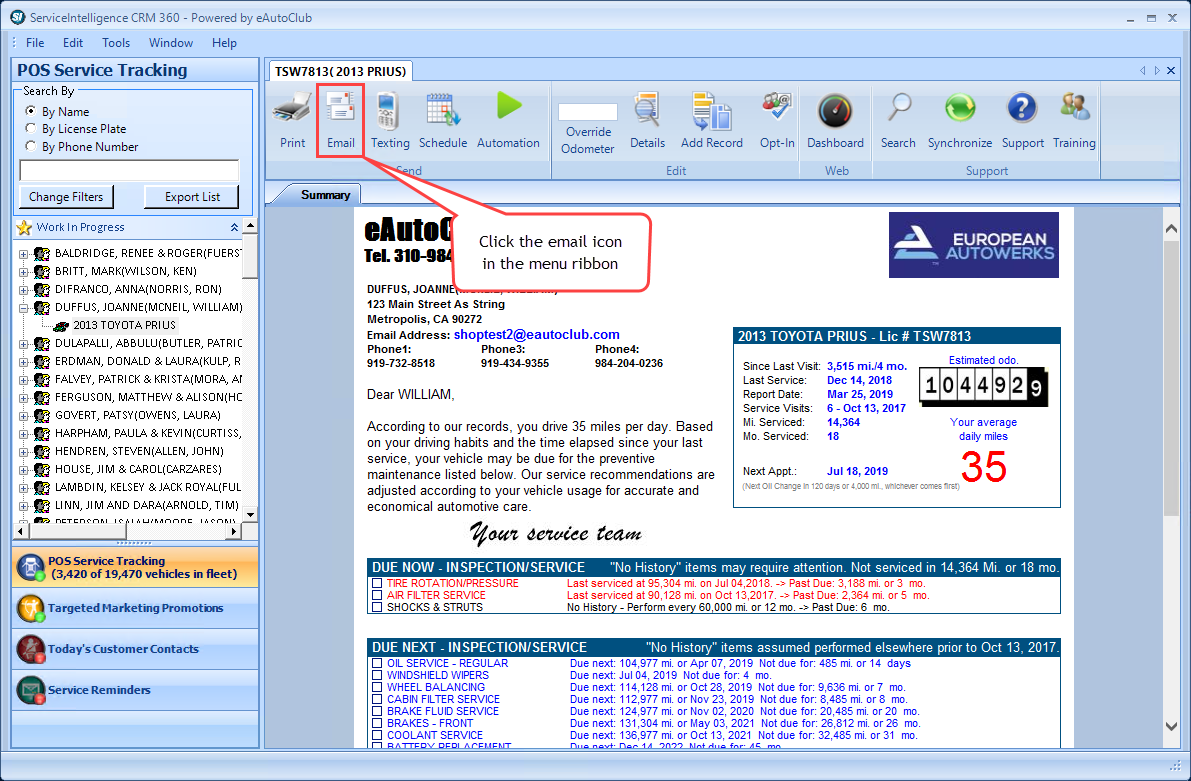Expand the DIFRANCO, ANNA tree node
The width and height of the screenshot is (1191, 781).
24,290
